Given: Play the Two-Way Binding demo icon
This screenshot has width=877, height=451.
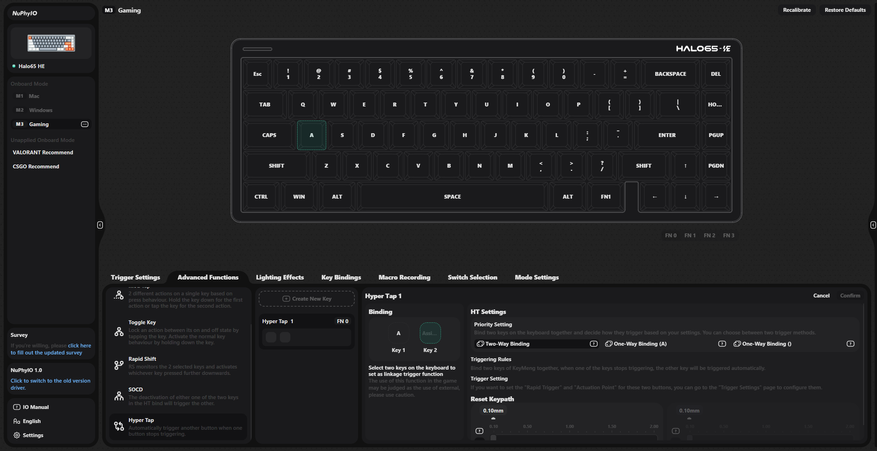Looking at the screenshot, I should pos(593,344).
